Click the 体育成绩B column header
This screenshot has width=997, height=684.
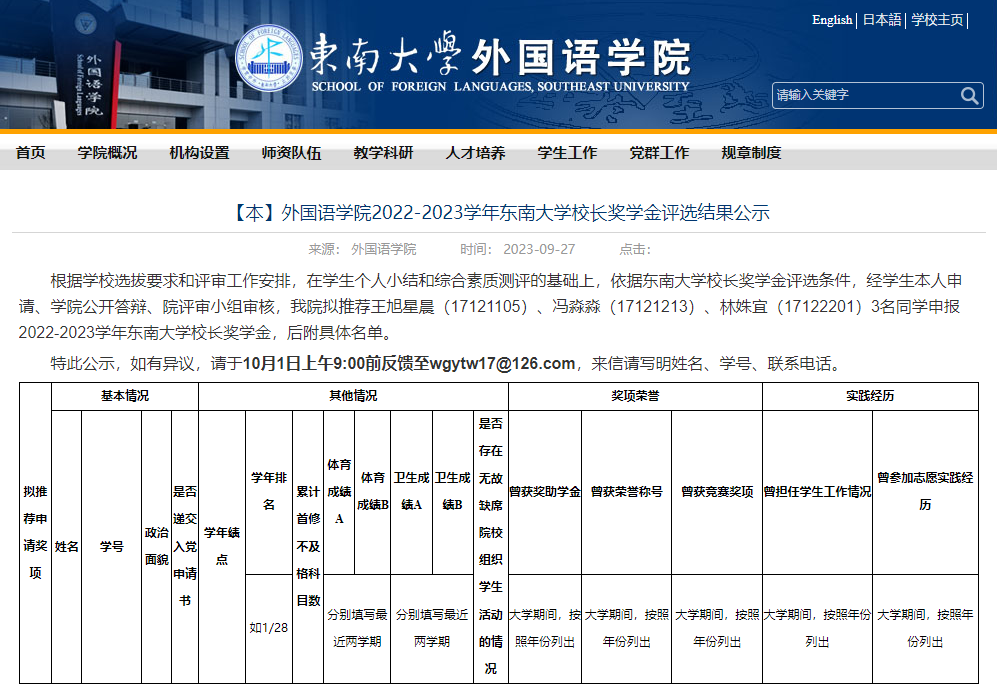(x=373, y=491)
